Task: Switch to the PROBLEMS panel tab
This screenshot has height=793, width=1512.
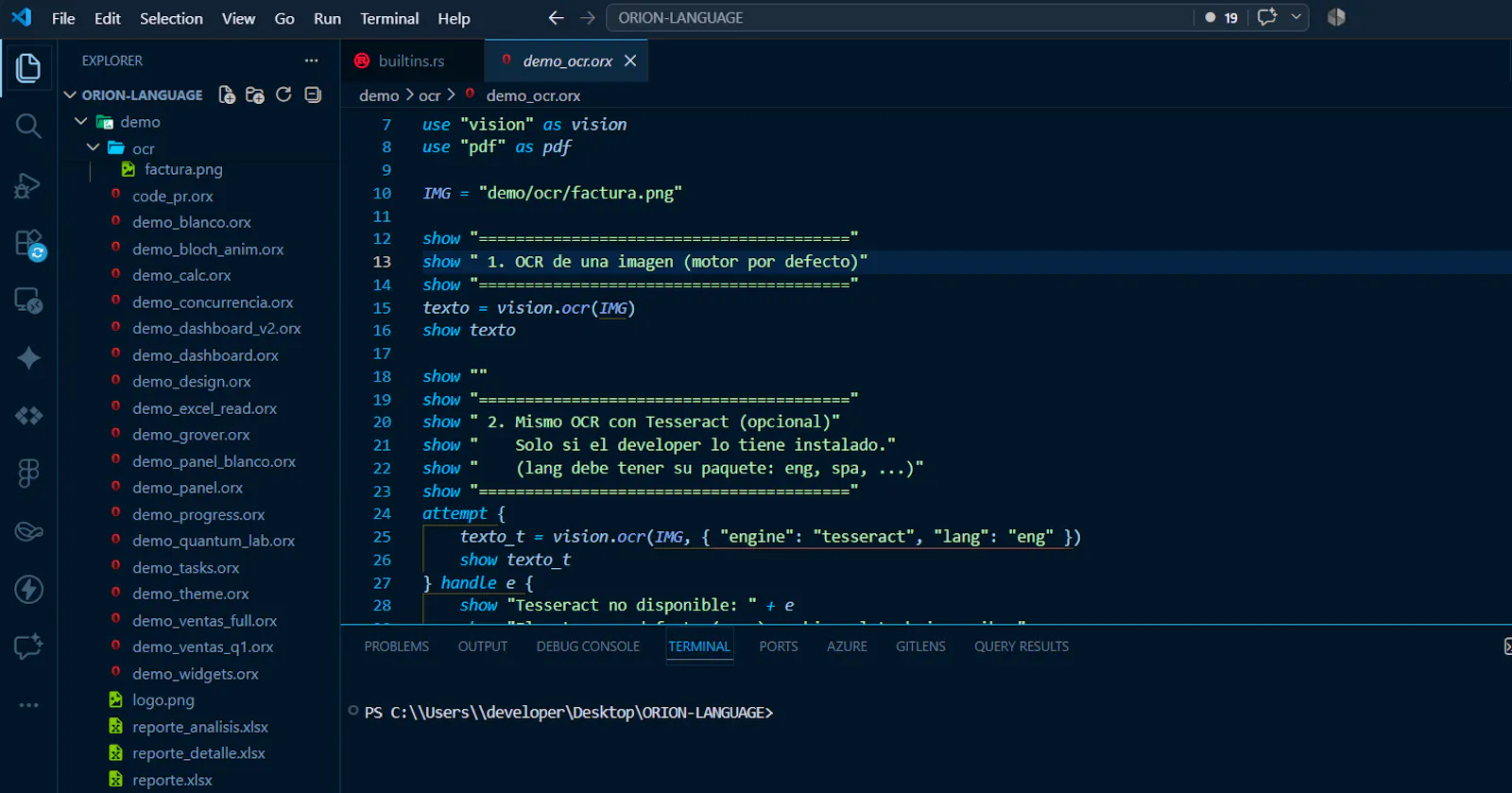Action: [x=397, y=646]
